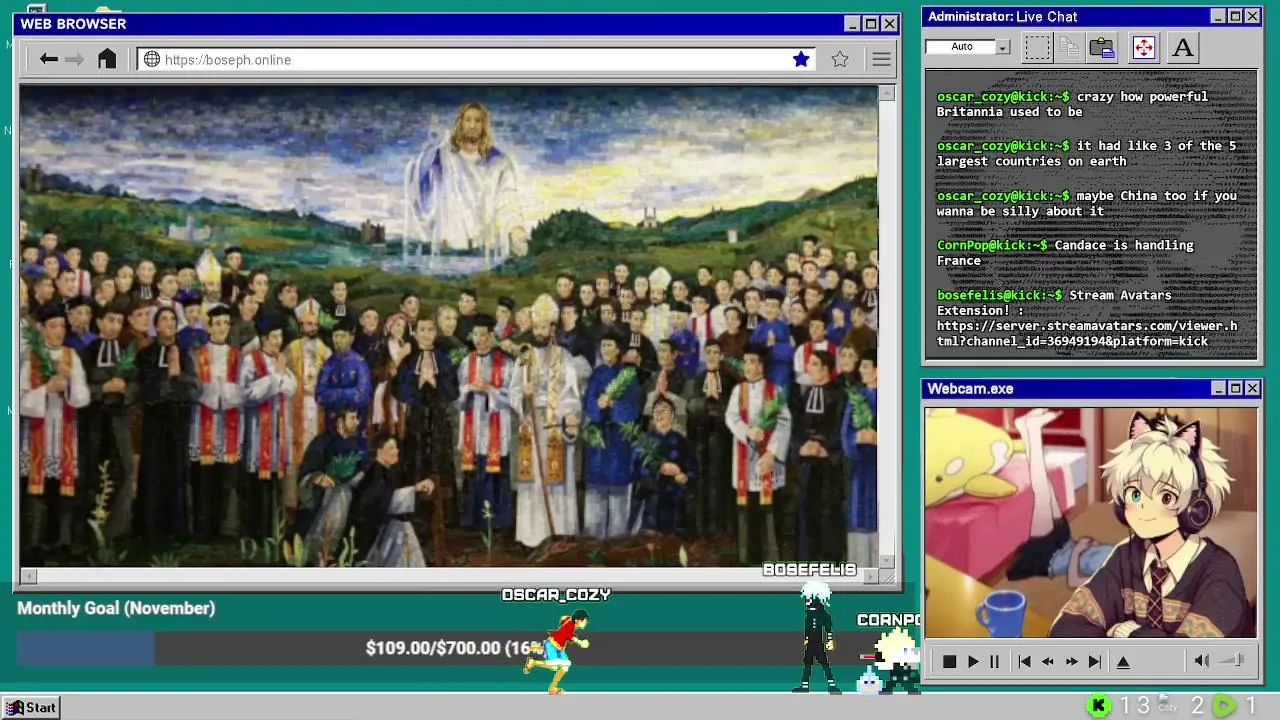Open the Start menu

pos(31,707)
